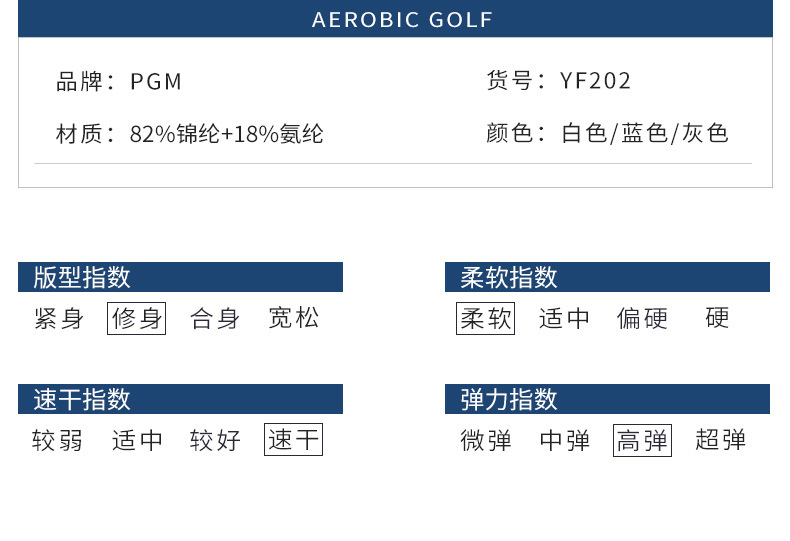
Task: Choose 适中 under 速干指数
Action: (137, 440)
